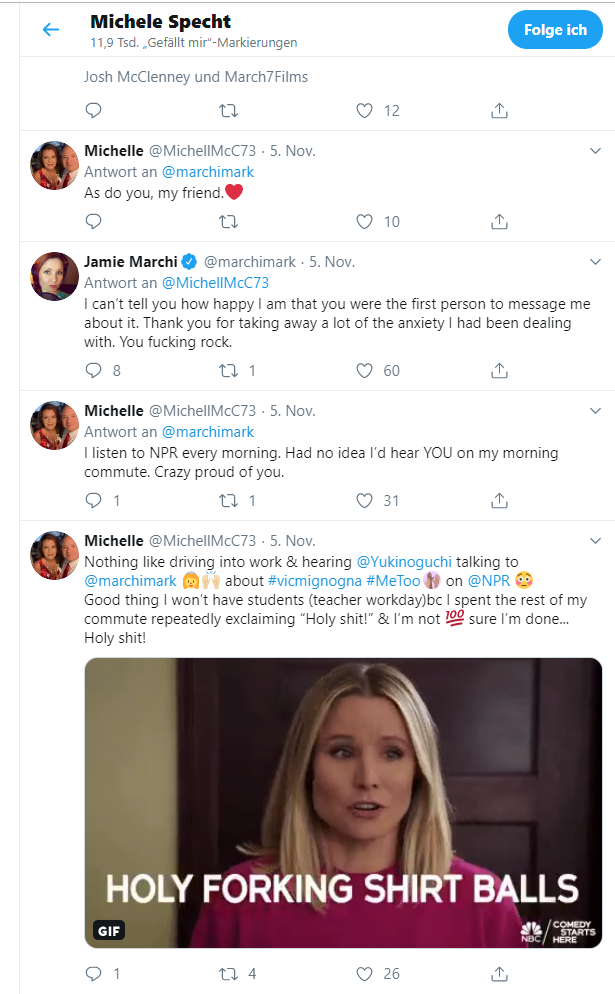Expand more menu on 'As do you' tweet
The width and height of the screenshot is (615, 994).
coord(595,151)
